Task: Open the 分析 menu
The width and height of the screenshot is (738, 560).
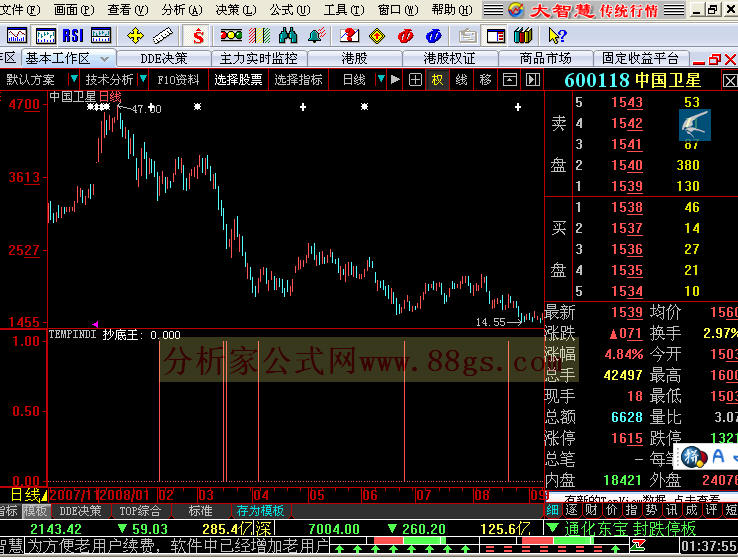Action: tap(182, 9)
